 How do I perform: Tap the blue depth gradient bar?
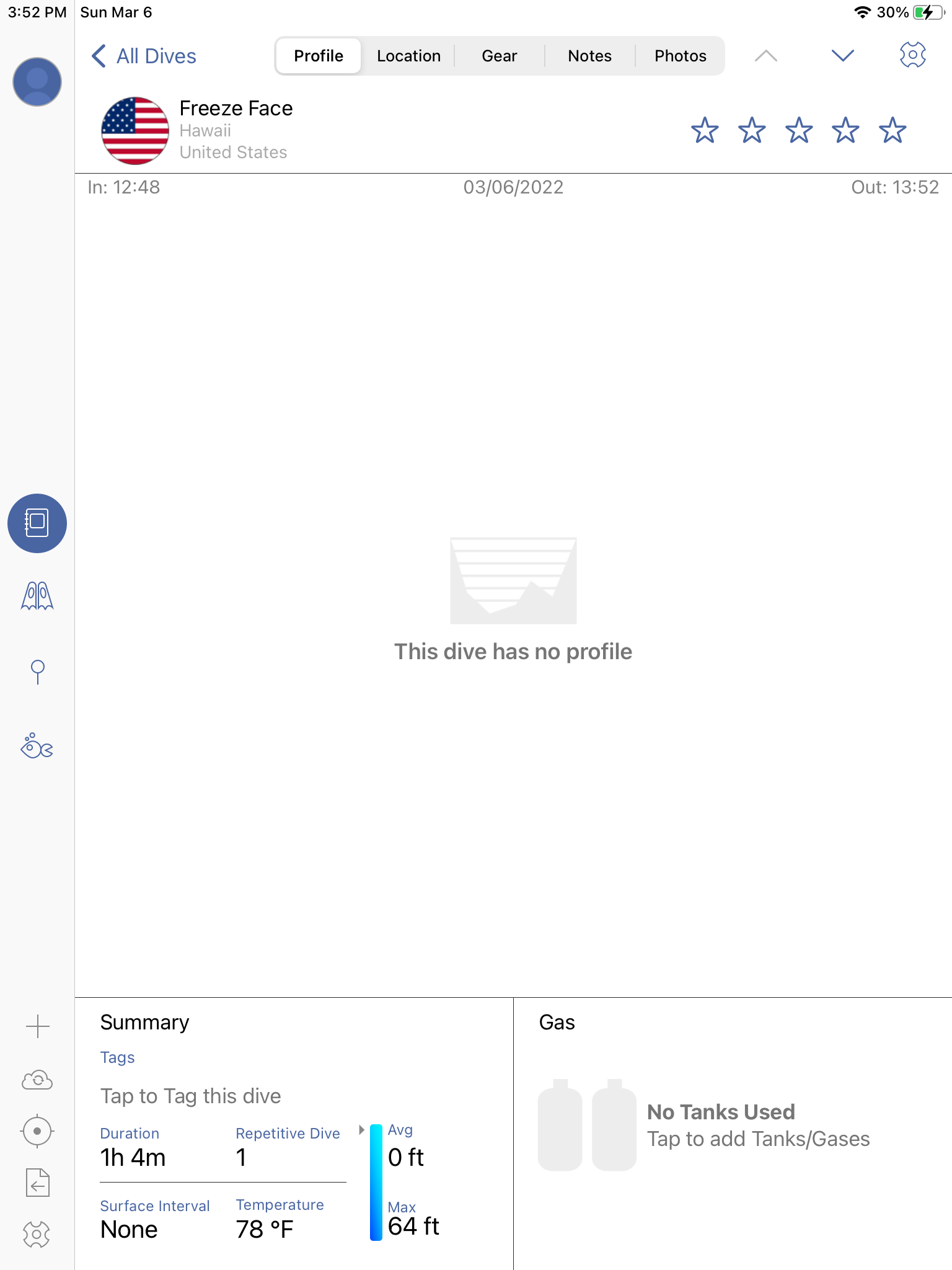[x=376, y=1182]
